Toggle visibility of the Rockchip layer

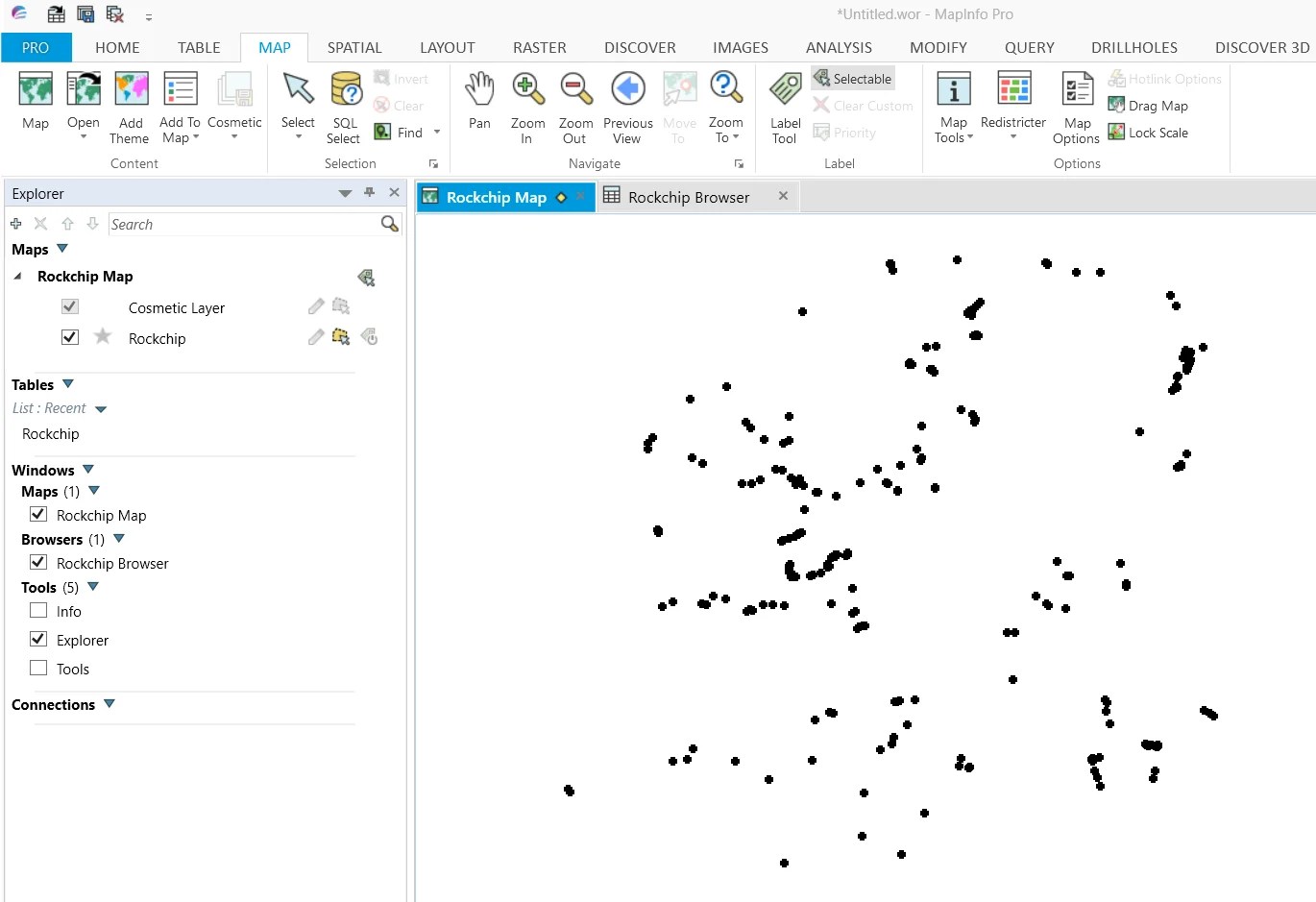pyautogui.click(x=69, y=337)
